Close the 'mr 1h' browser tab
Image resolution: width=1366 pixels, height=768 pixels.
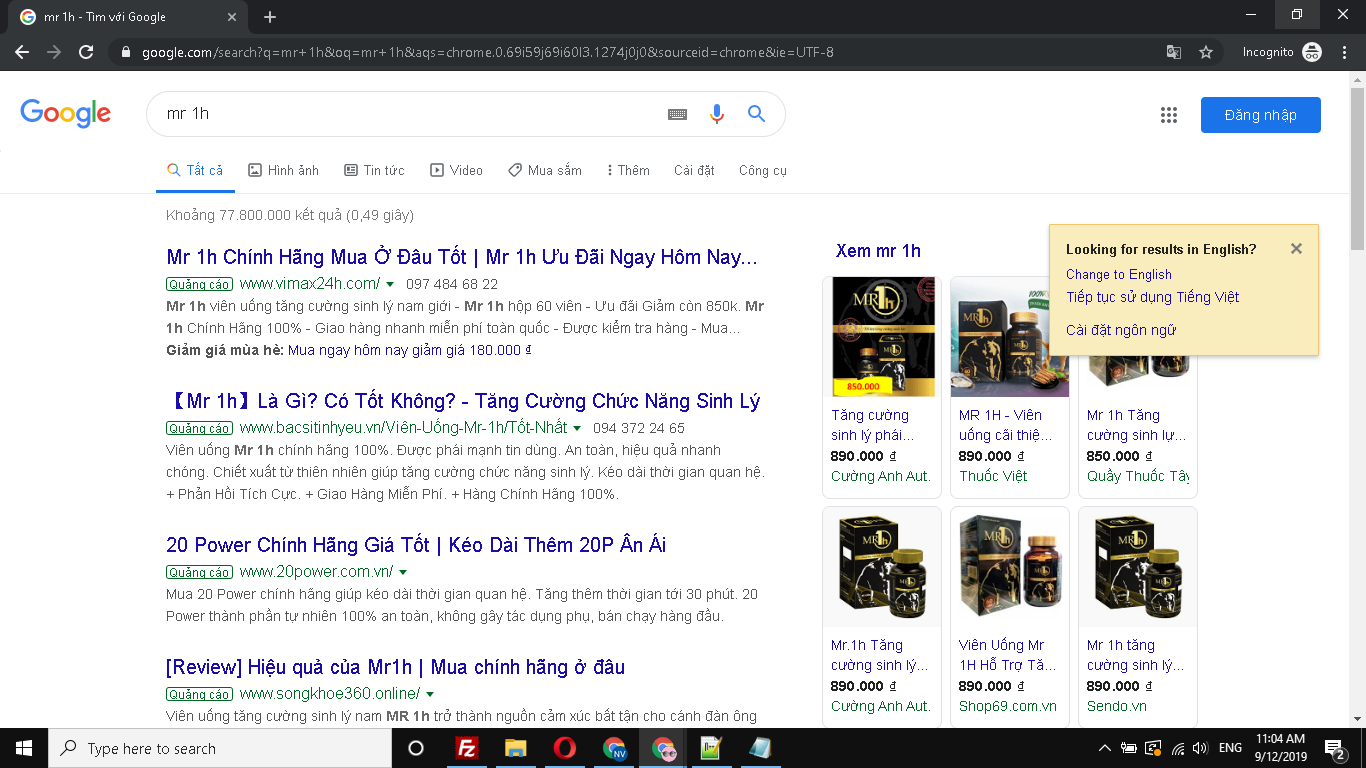(232, 17)
